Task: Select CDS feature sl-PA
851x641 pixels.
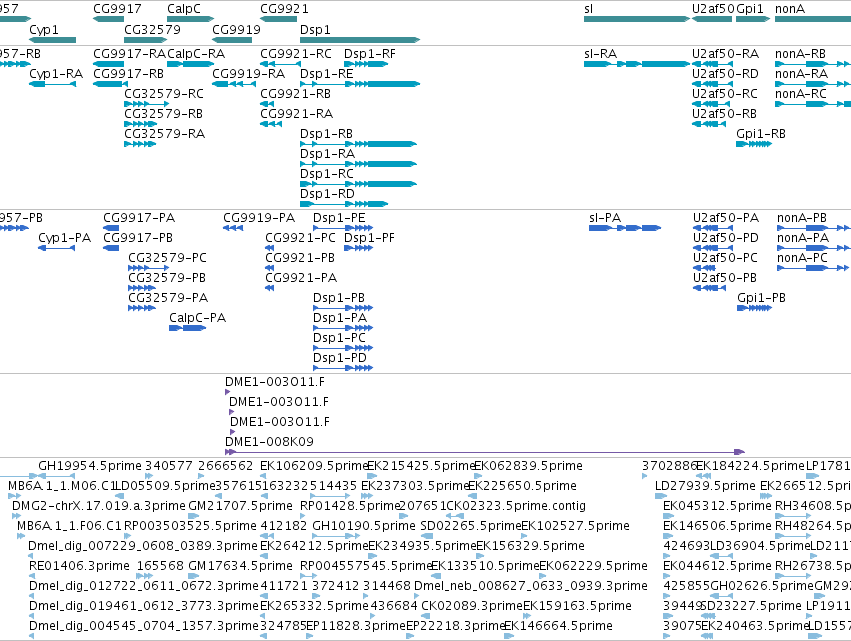Action: click(x=625, y=228)
